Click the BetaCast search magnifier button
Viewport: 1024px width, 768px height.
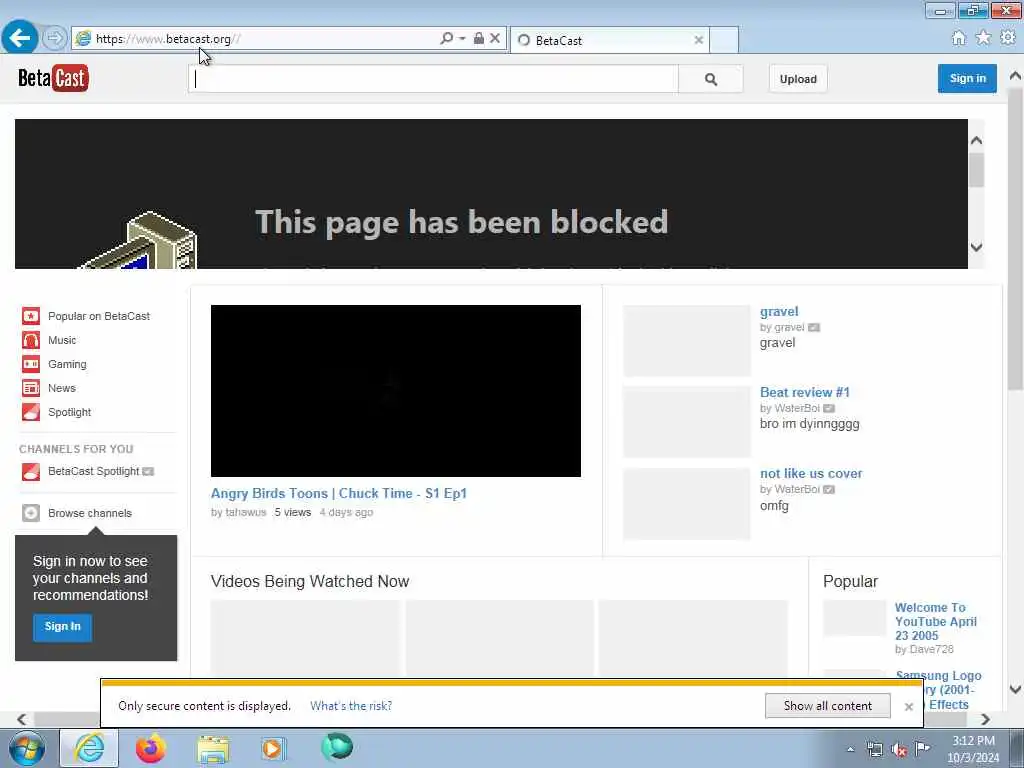711,79
